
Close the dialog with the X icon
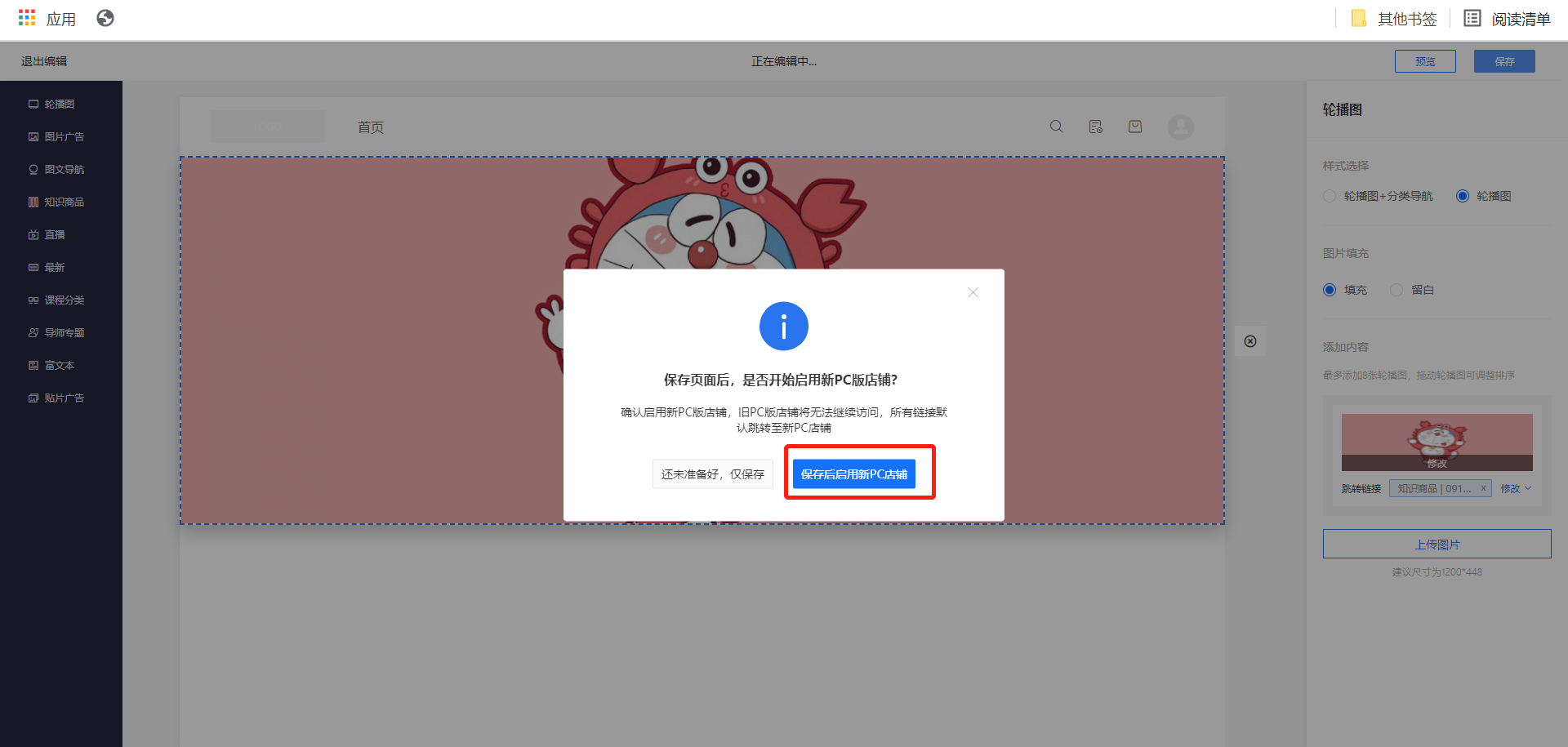coord(973,292)
